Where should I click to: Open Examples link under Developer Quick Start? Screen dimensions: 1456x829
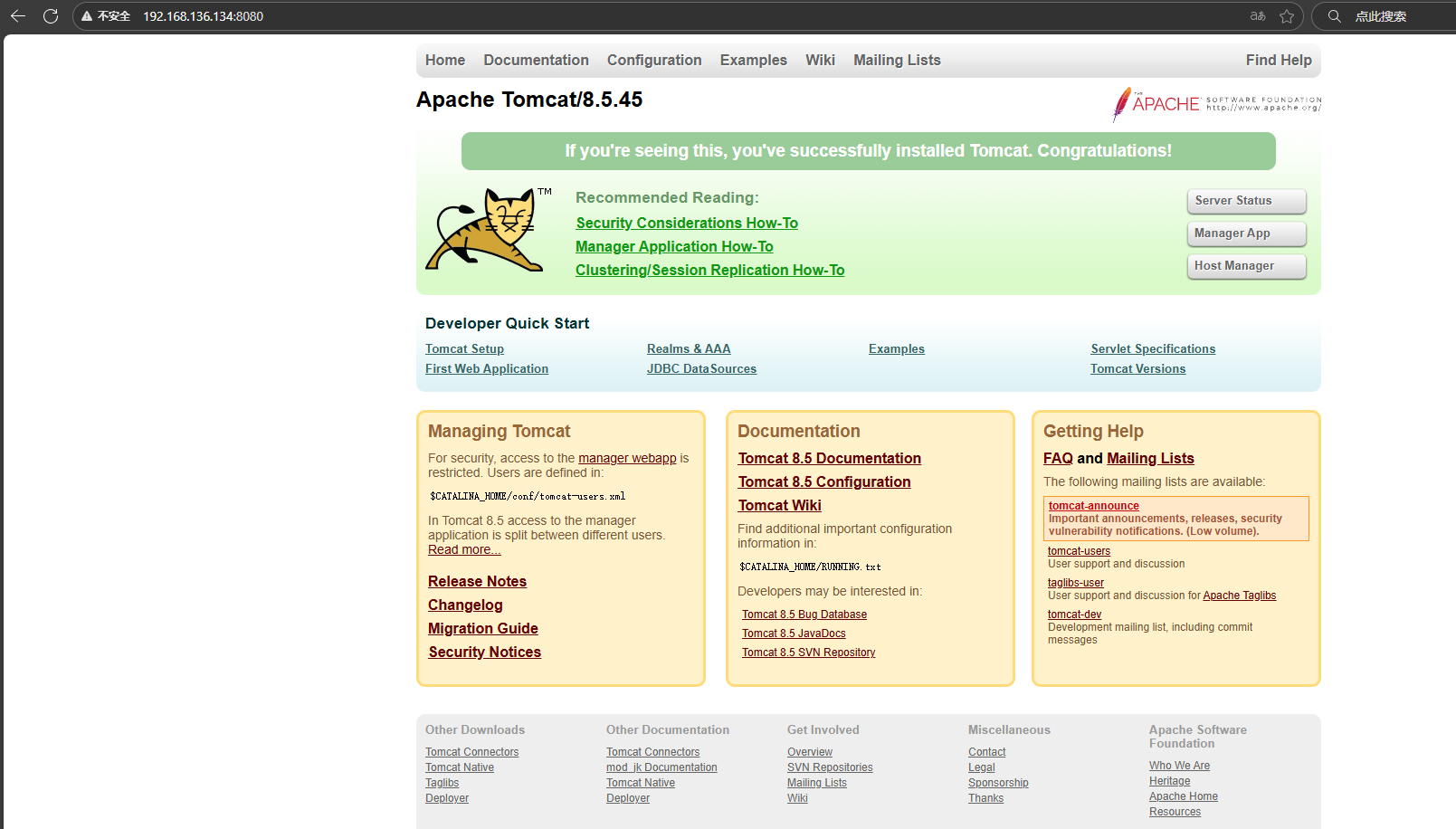point(897,348)
